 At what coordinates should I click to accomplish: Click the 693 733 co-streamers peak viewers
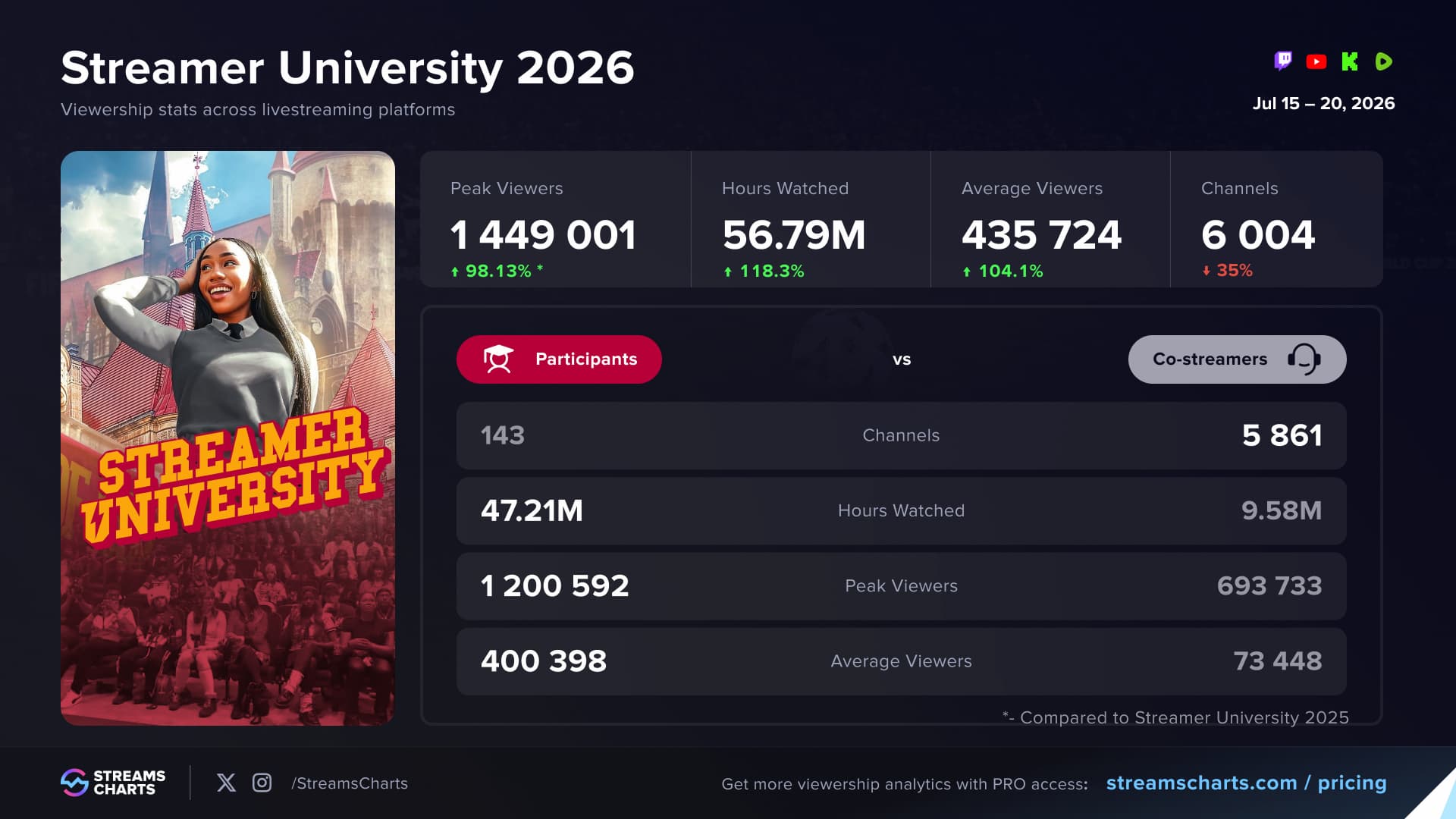pos(1269,585)
